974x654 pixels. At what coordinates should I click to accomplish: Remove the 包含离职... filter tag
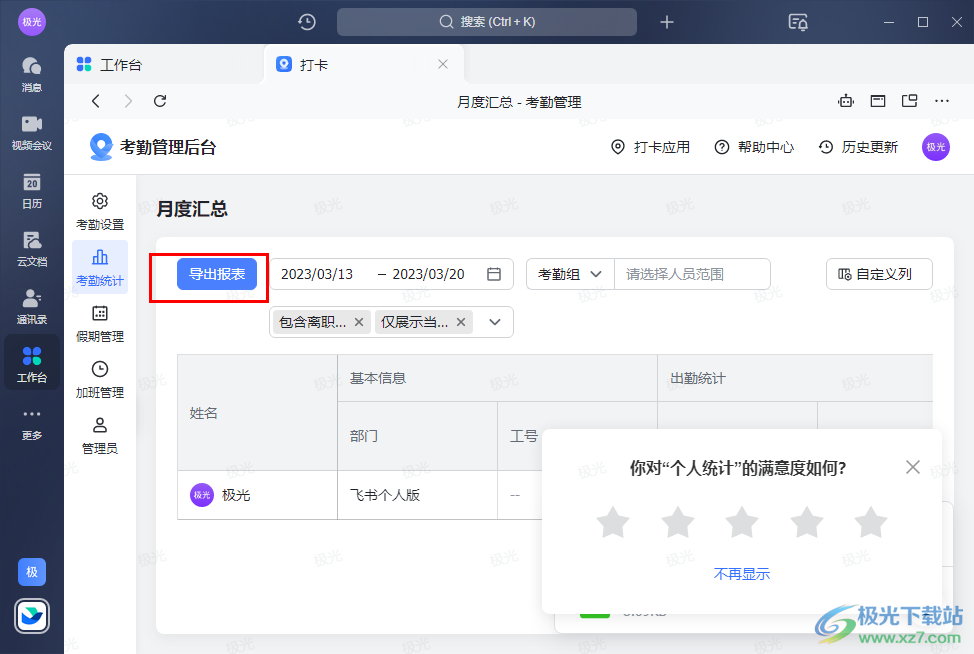[x=359, y=322]
